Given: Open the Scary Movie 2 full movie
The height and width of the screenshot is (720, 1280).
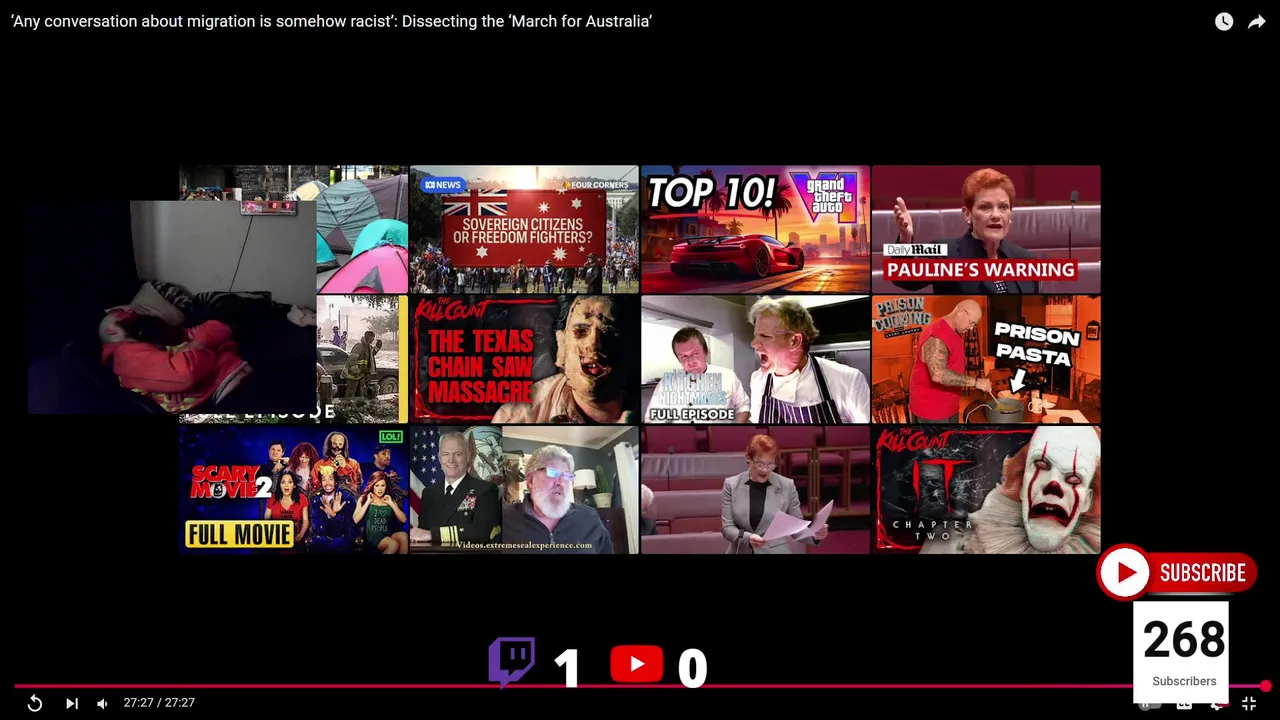Looking at the screenshot, I should [293, 490].
